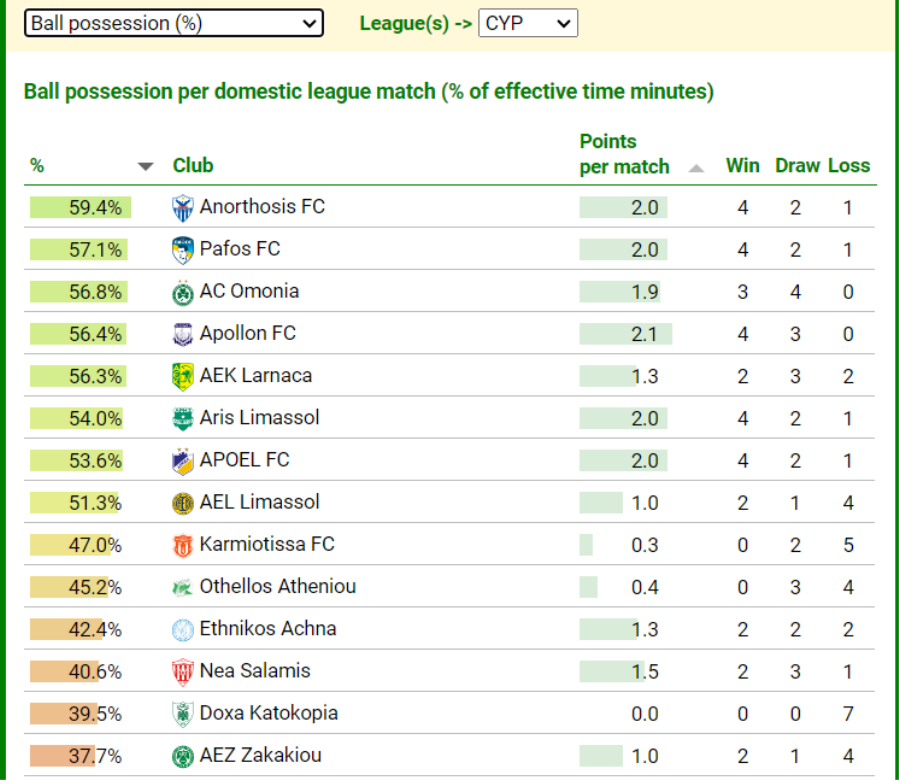
Task: Click Anorthosis FC's 59.4% possession bar
Action: 80,208
